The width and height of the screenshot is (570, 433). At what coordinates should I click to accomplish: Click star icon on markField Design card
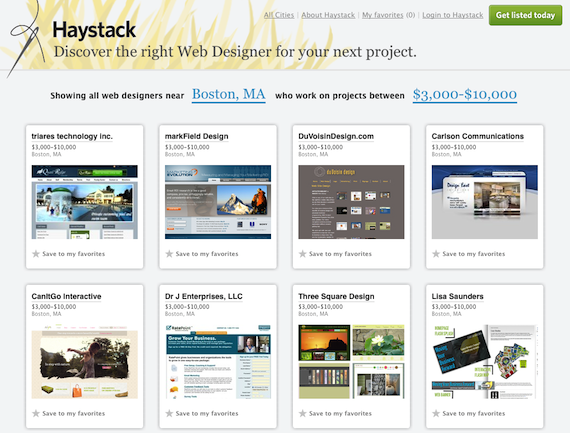(169, 254)
